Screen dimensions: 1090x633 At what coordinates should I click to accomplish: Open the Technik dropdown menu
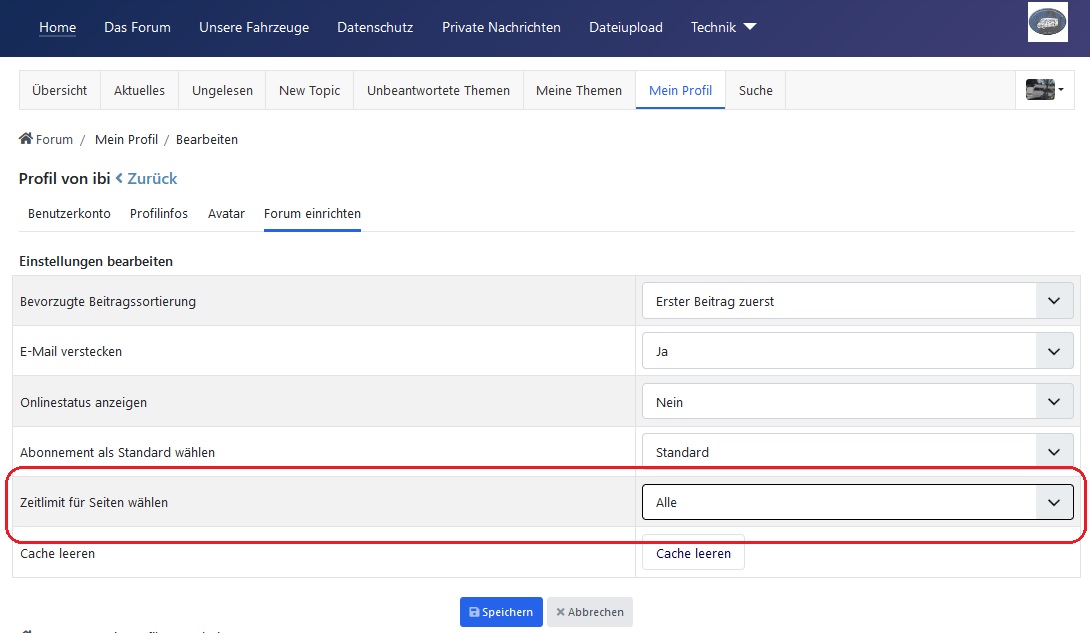[723, 27]
